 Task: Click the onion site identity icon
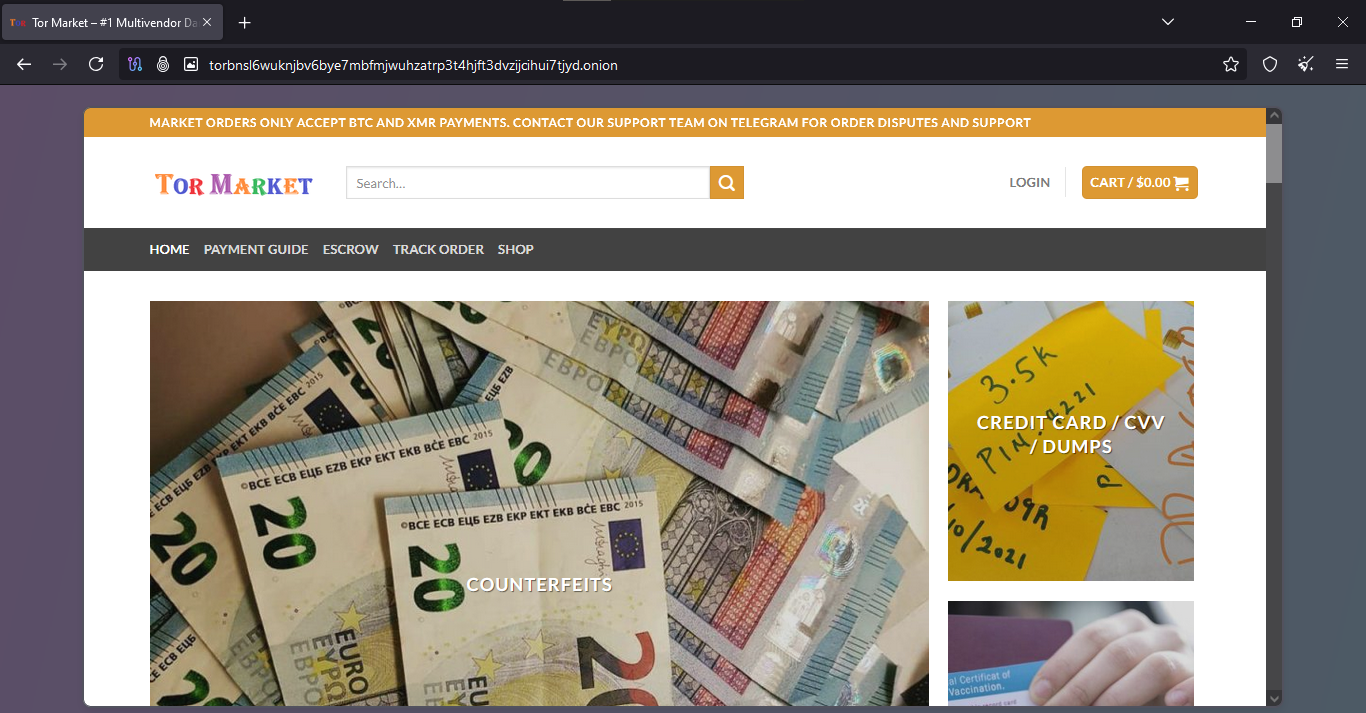click(x=163, y=64)
